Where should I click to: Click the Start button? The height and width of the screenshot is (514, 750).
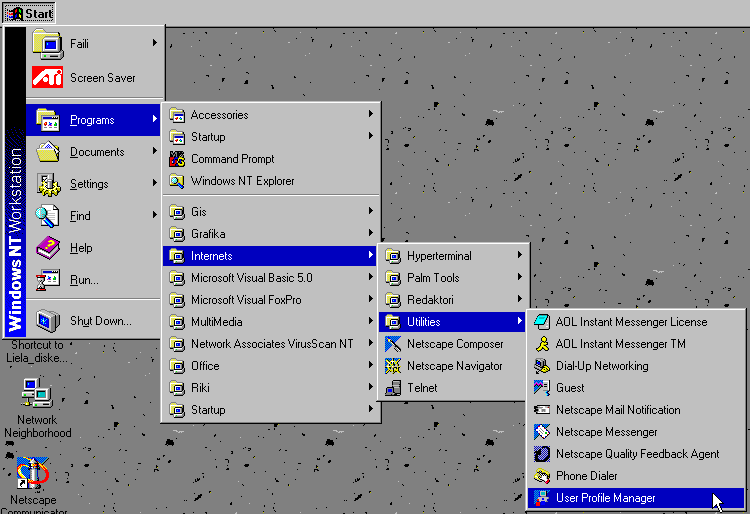[29, 13]
